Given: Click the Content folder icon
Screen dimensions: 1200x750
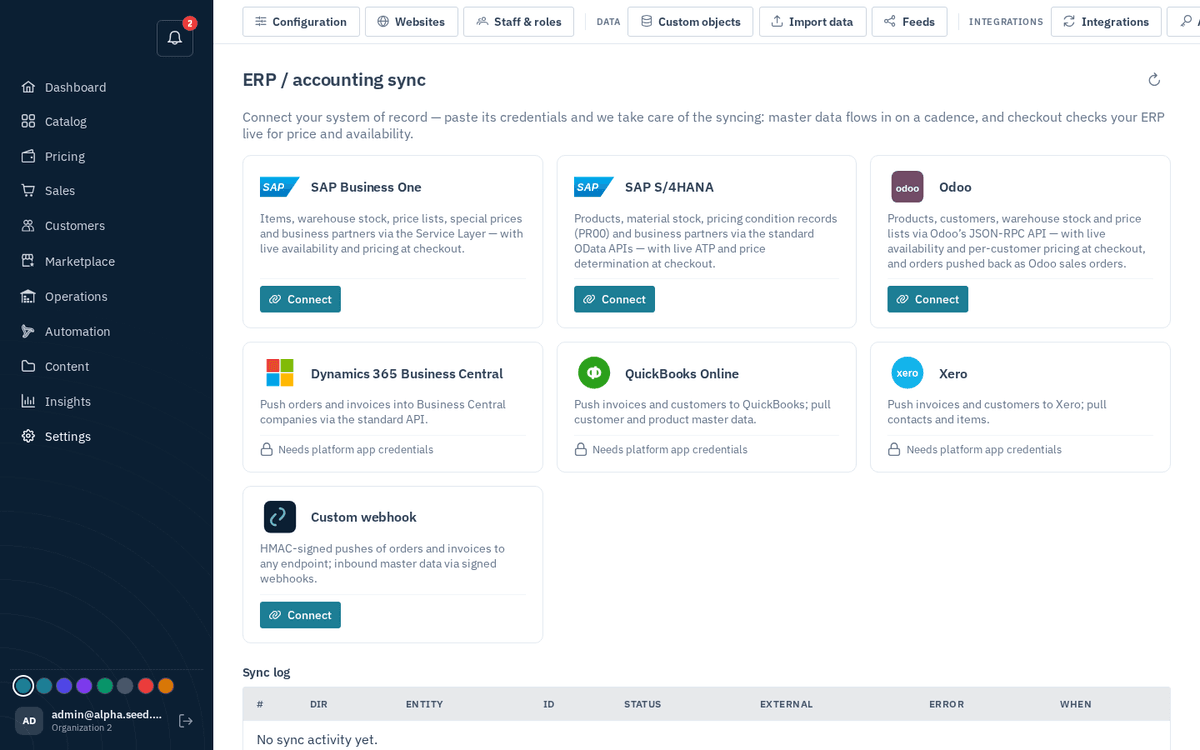Looking at the screenshot, I should 28,366.
